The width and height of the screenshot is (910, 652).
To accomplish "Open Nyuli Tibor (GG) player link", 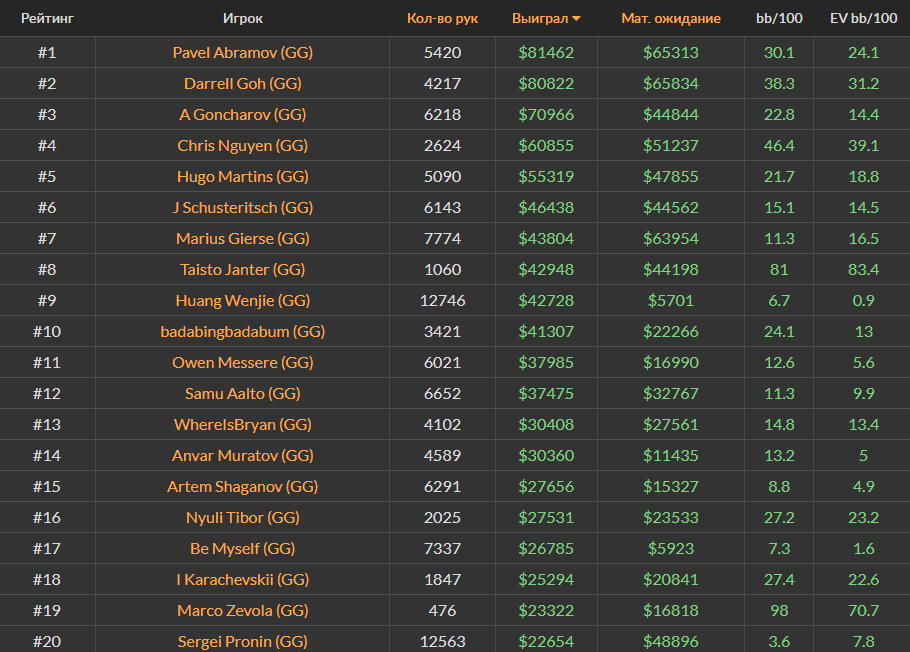I will tap(242, 517).
